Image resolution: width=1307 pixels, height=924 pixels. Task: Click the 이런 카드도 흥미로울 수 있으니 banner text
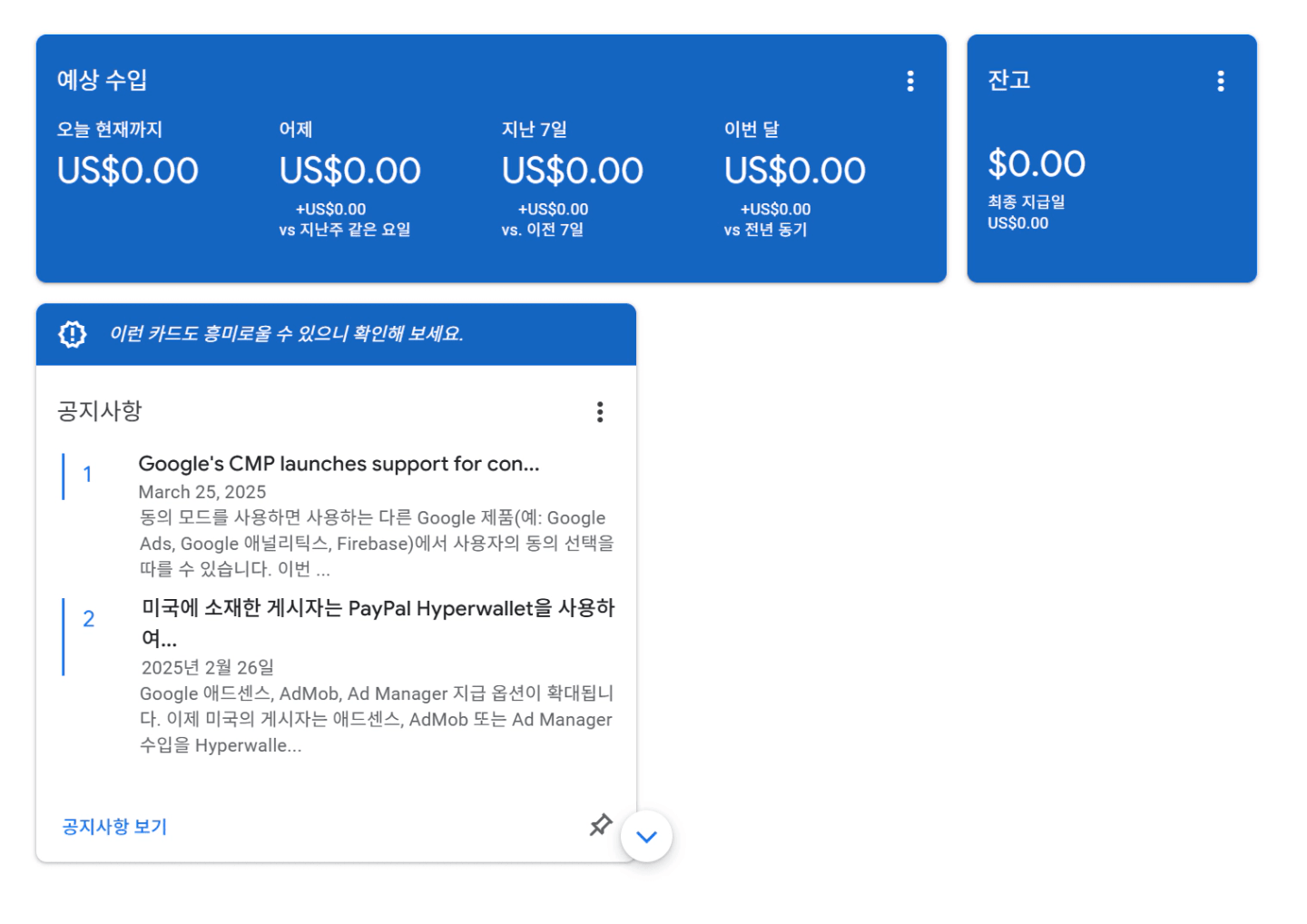(x=287, y=334)
